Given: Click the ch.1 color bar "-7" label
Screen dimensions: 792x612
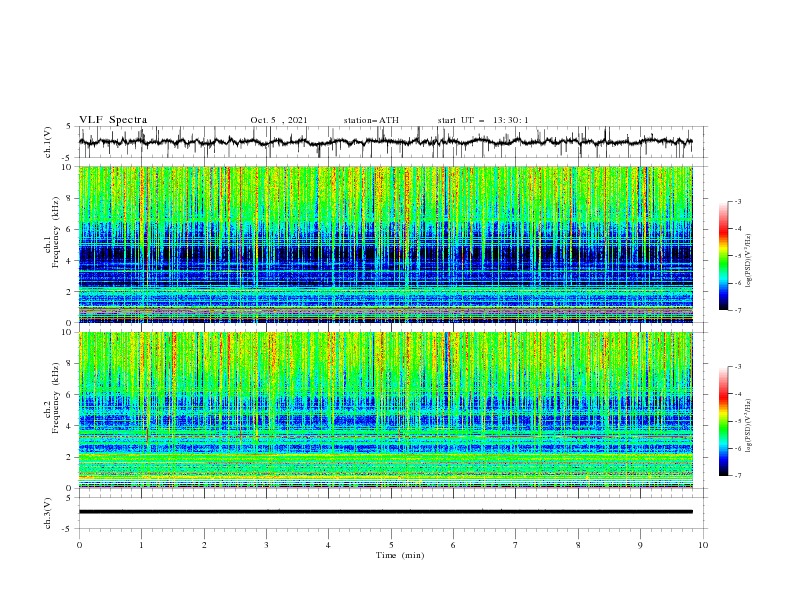Looking at the screenshot, I should pos(738,310).
